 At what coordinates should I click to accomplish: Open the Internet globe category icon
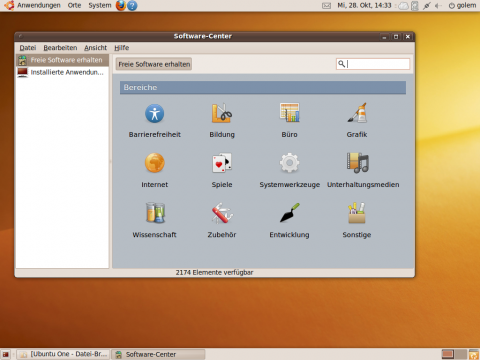coord(155,163)
